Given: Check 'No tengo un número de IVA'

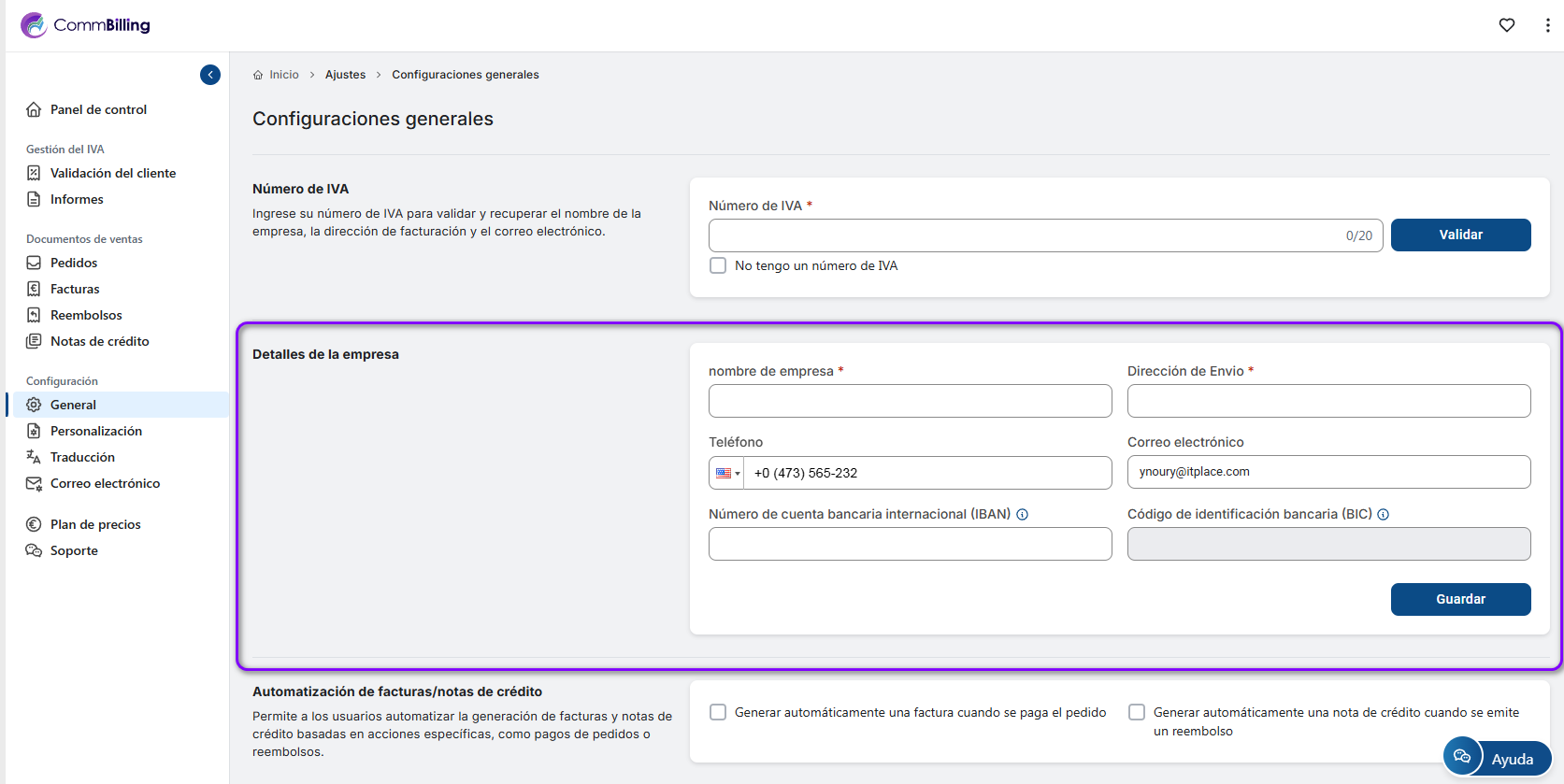Looking at the screenshot, I should tap(718, 265).
